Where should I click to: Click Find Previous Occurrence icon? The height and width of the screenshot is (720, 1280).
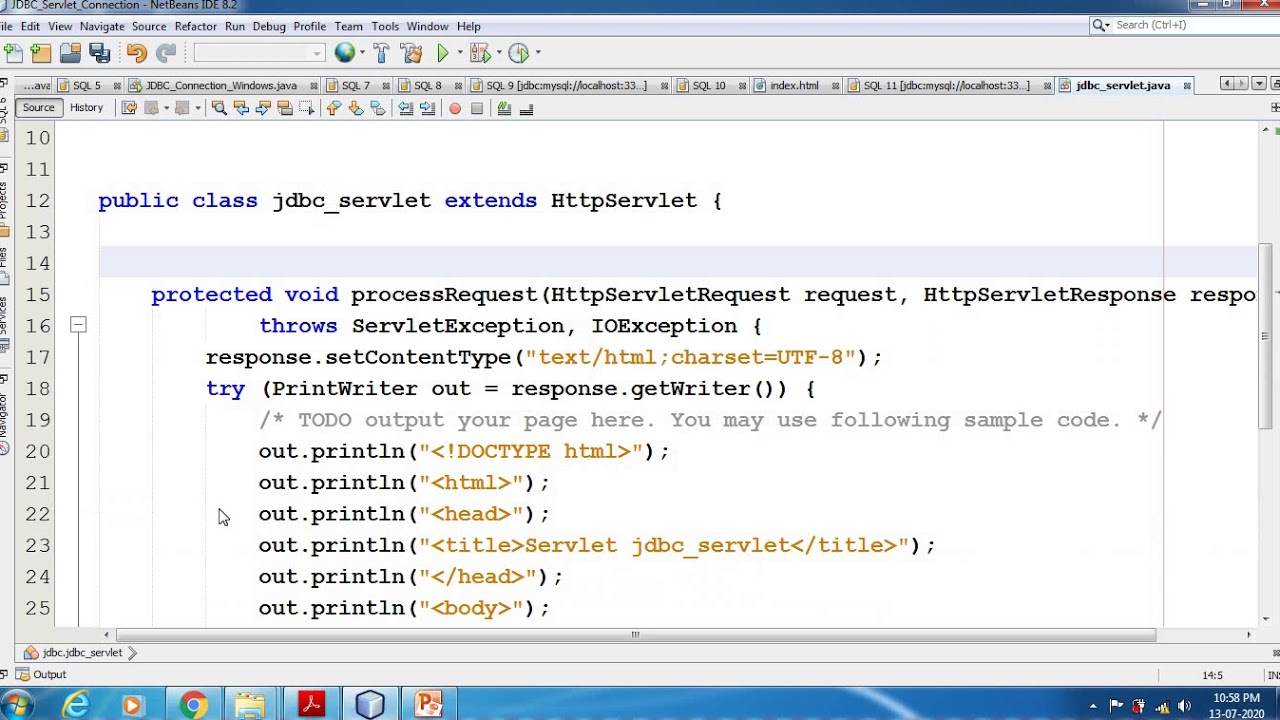pos(241,108)
